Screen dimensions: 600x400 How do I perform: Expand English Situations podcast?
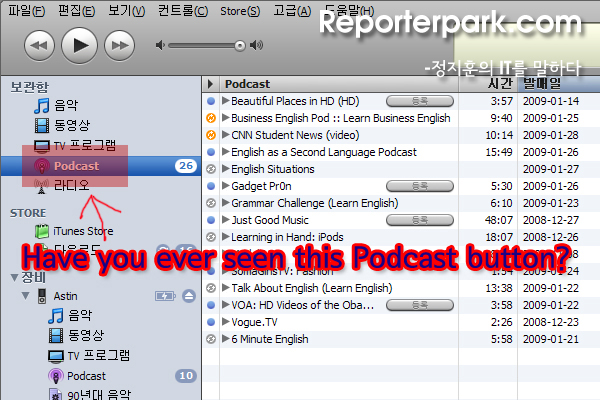pyautogui.click(x=226, y=168)
